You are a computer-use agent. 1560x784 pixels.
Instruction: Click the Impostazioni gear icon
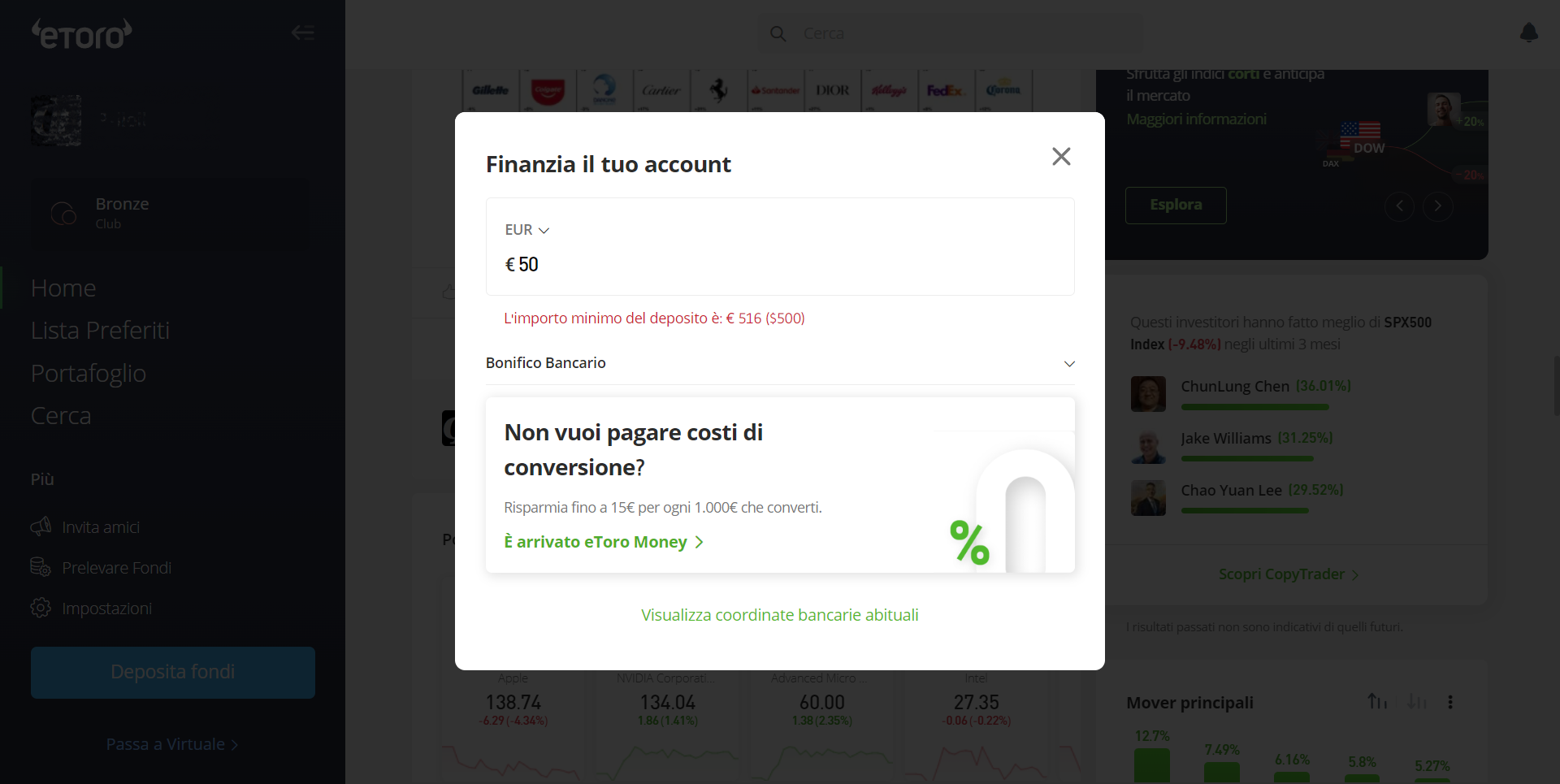(41, 608)
